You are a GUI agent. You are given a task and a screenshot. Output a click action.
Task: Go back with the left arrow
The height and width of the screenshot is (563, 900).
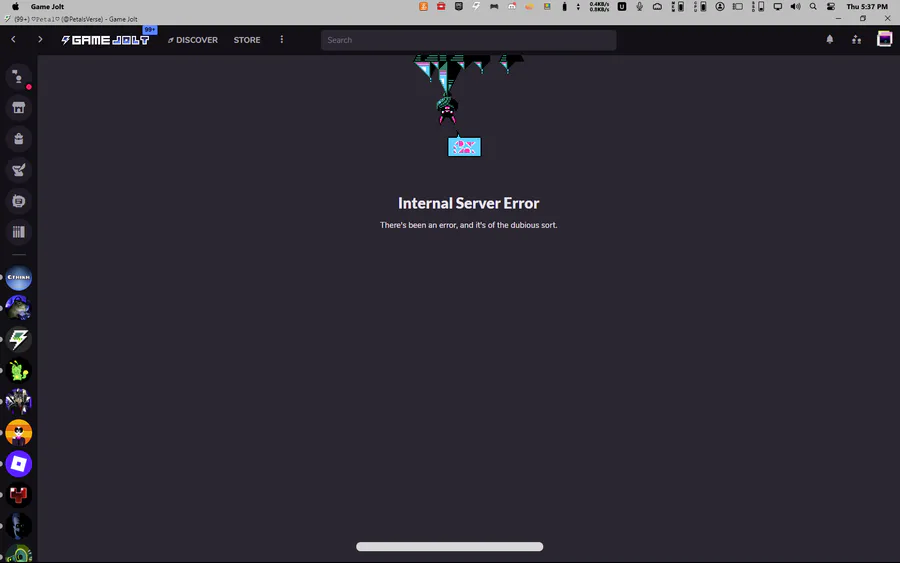tap(13, 40)
